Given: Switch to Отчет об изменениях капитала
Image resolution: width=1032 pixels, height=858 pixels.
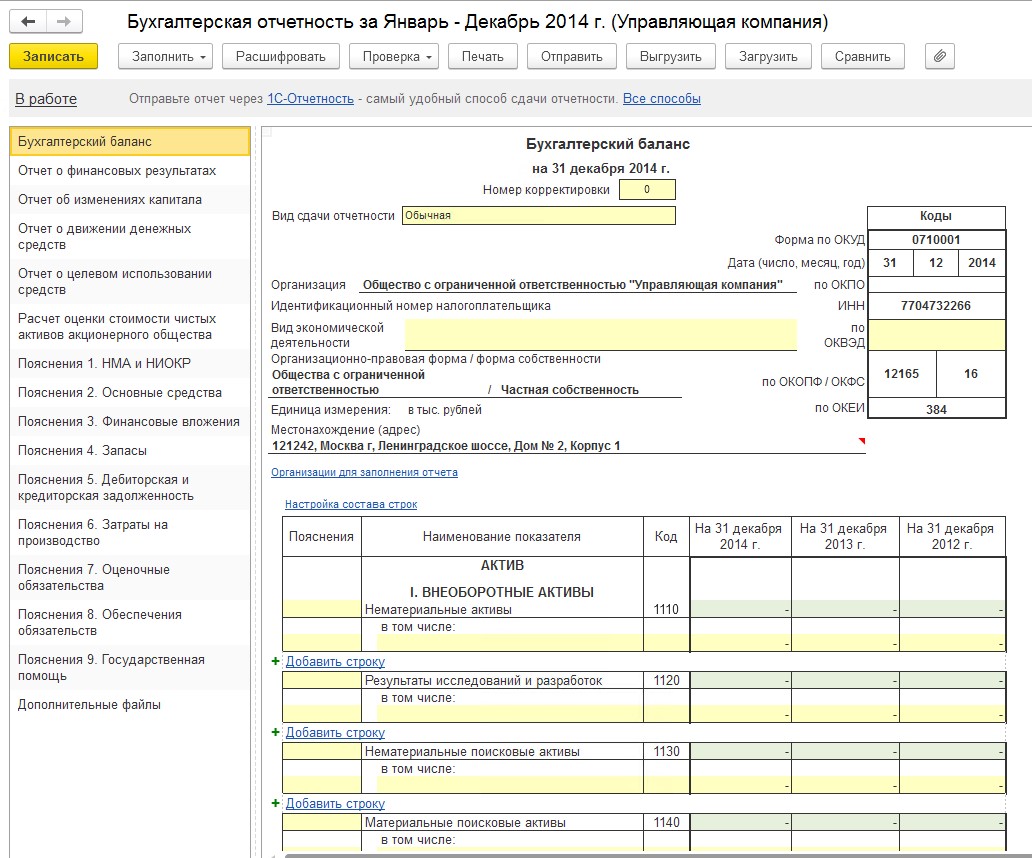Looking at the screenshot, I should 130,199.
